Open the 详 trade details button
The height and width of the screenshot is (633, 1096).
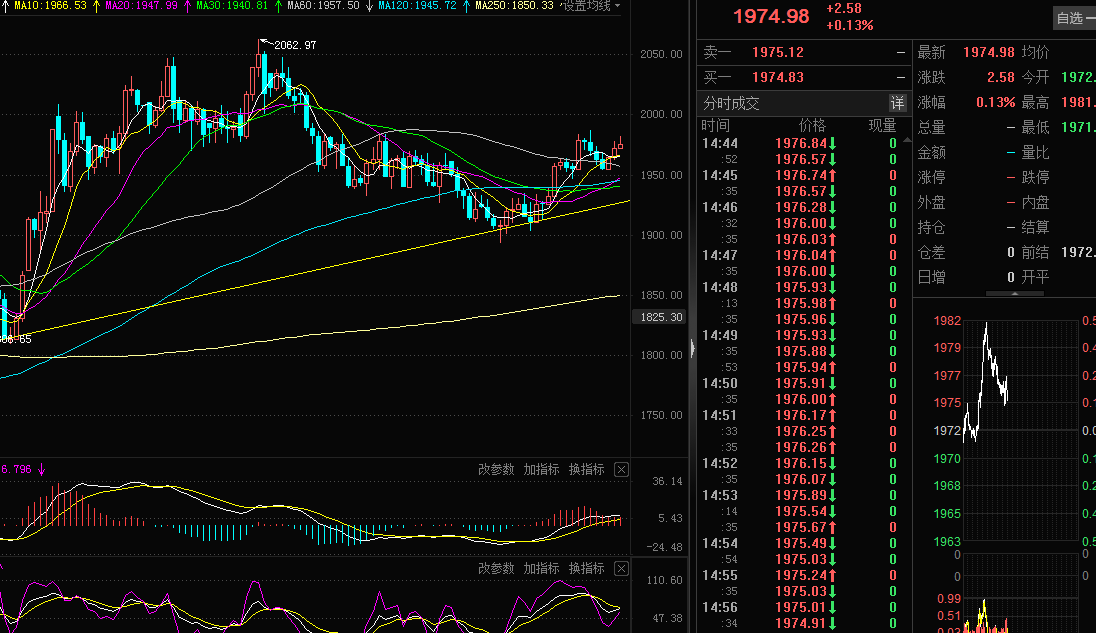(897, 103)
